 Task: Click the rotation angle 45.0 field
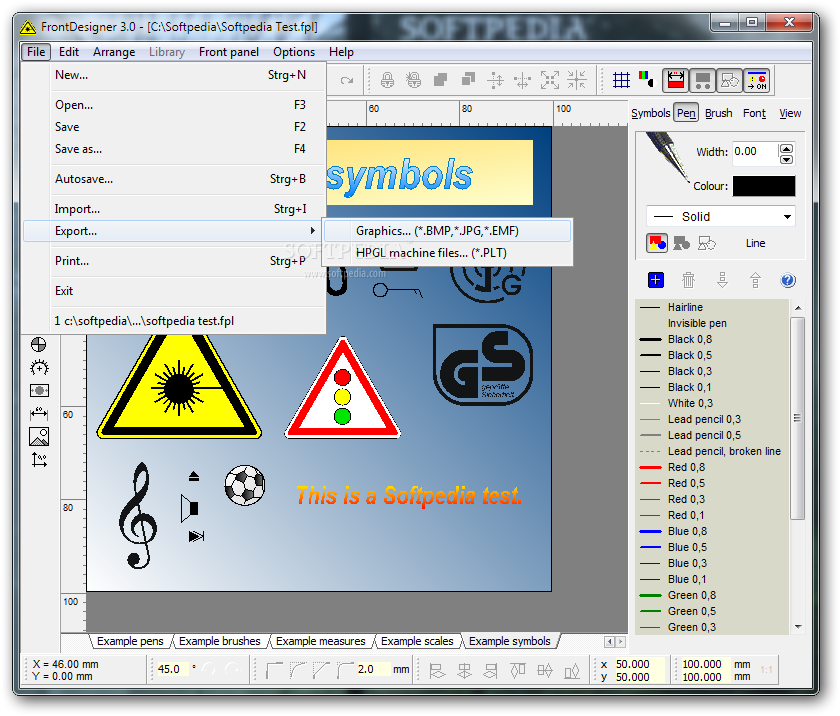click(x=172, y=669)
